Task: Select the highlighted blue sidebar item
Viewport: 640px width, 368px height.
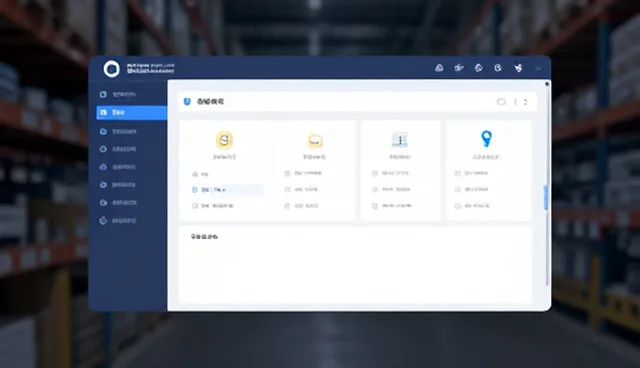Action: (131, 113)
